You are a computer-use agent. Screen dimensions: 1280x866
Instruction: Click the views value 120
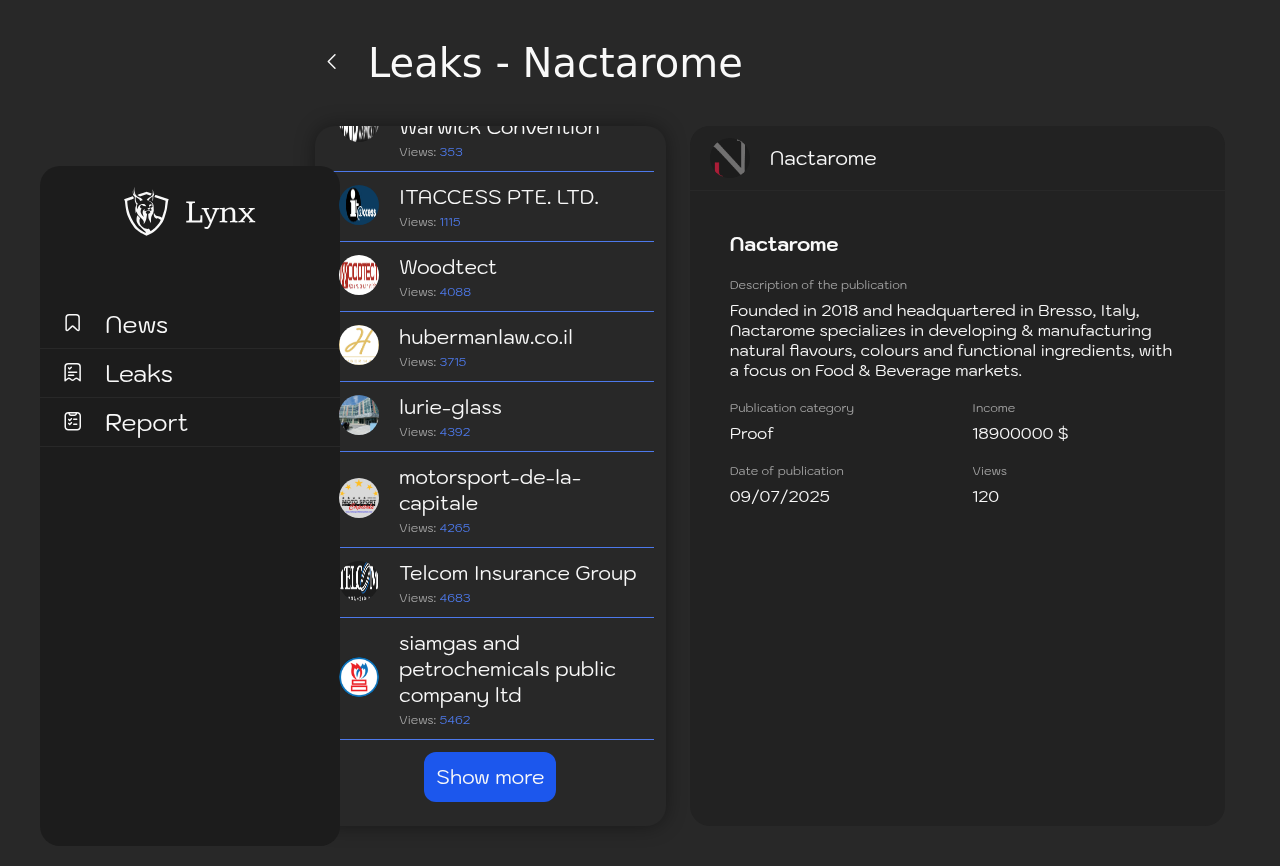click(986, 496)
